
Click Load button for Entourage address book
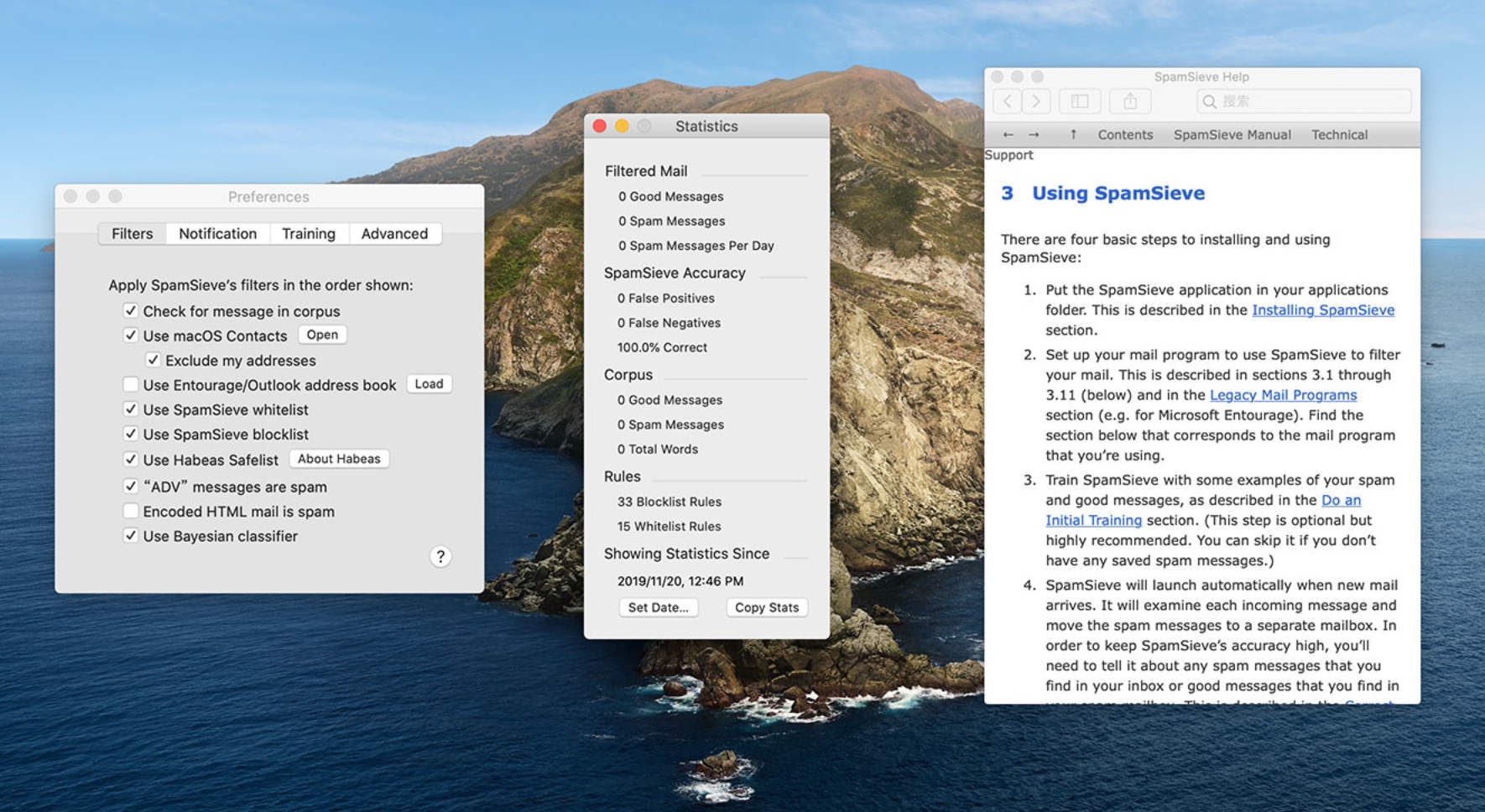point(429,383)
